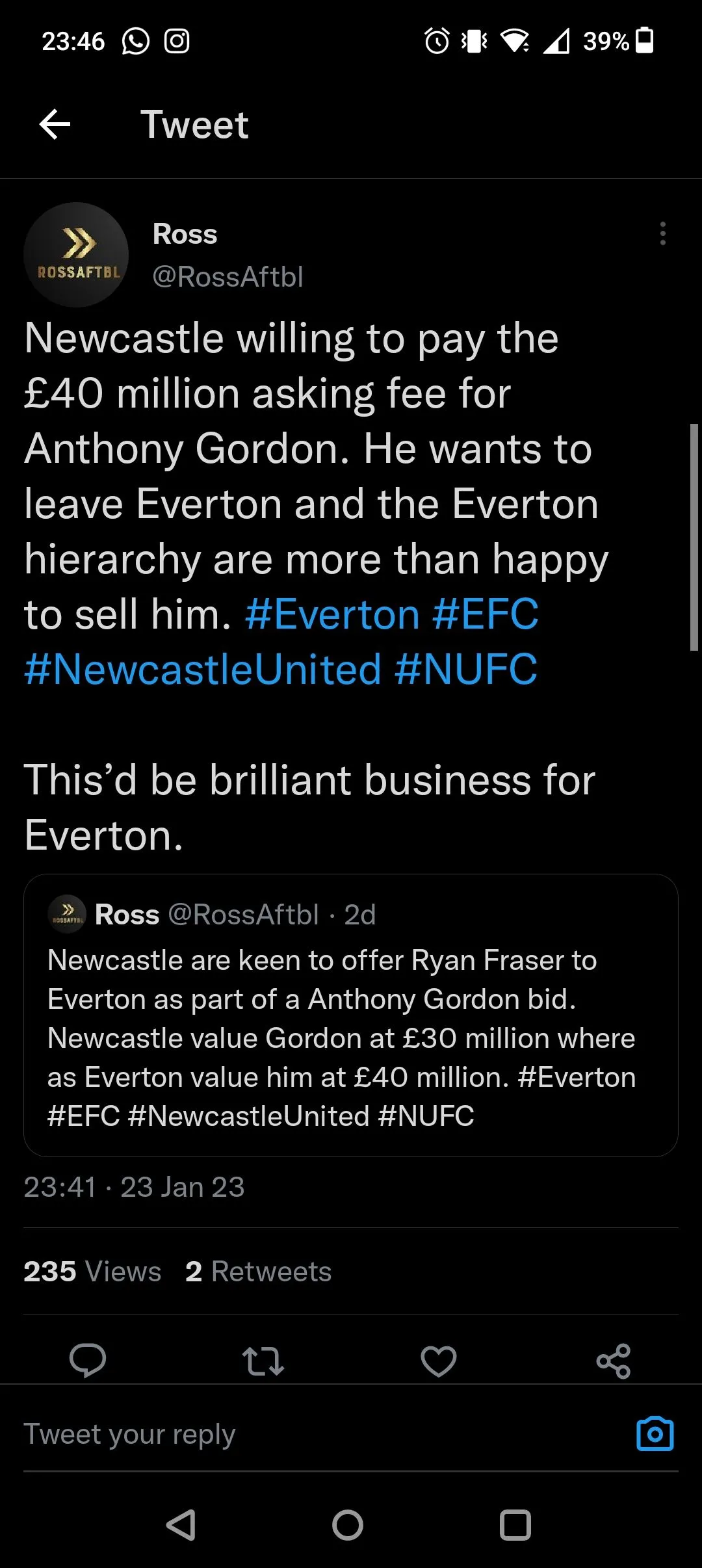Image resolution: width=702 pixels, height=1568 pixels.
Task: Tap the back arrow icon
Action: (55, 124)
